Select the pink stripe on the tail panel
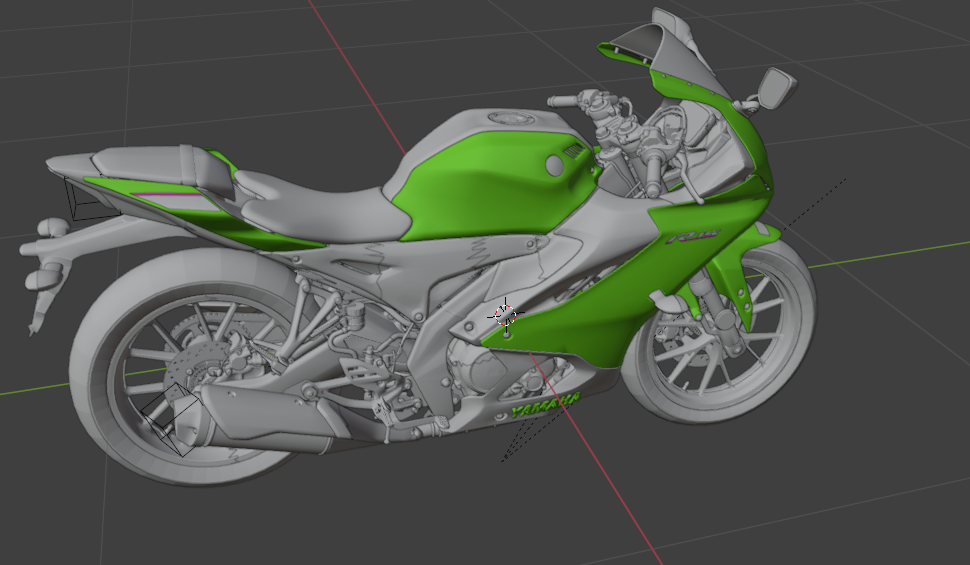Screen dimensions: 970x565 (x=167, y=196)
